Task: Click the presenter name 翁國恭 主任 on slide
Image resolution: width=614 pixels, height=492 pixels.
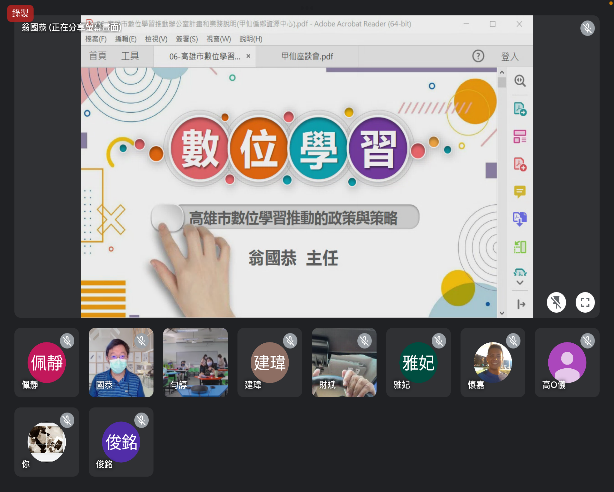Action: tap(293, 259)
